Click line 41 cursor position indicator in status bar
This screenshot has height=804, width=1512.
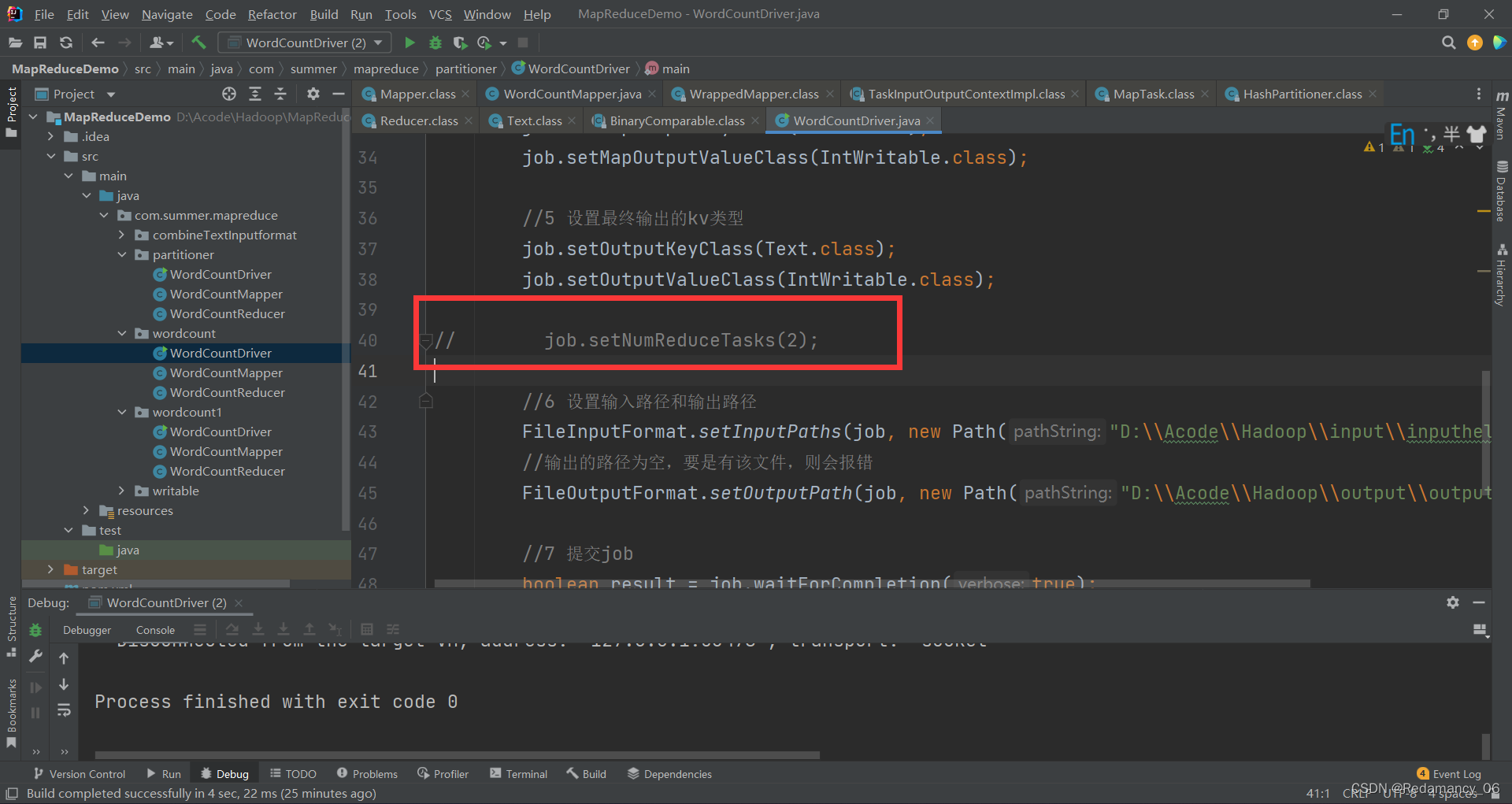point(1317,794)
